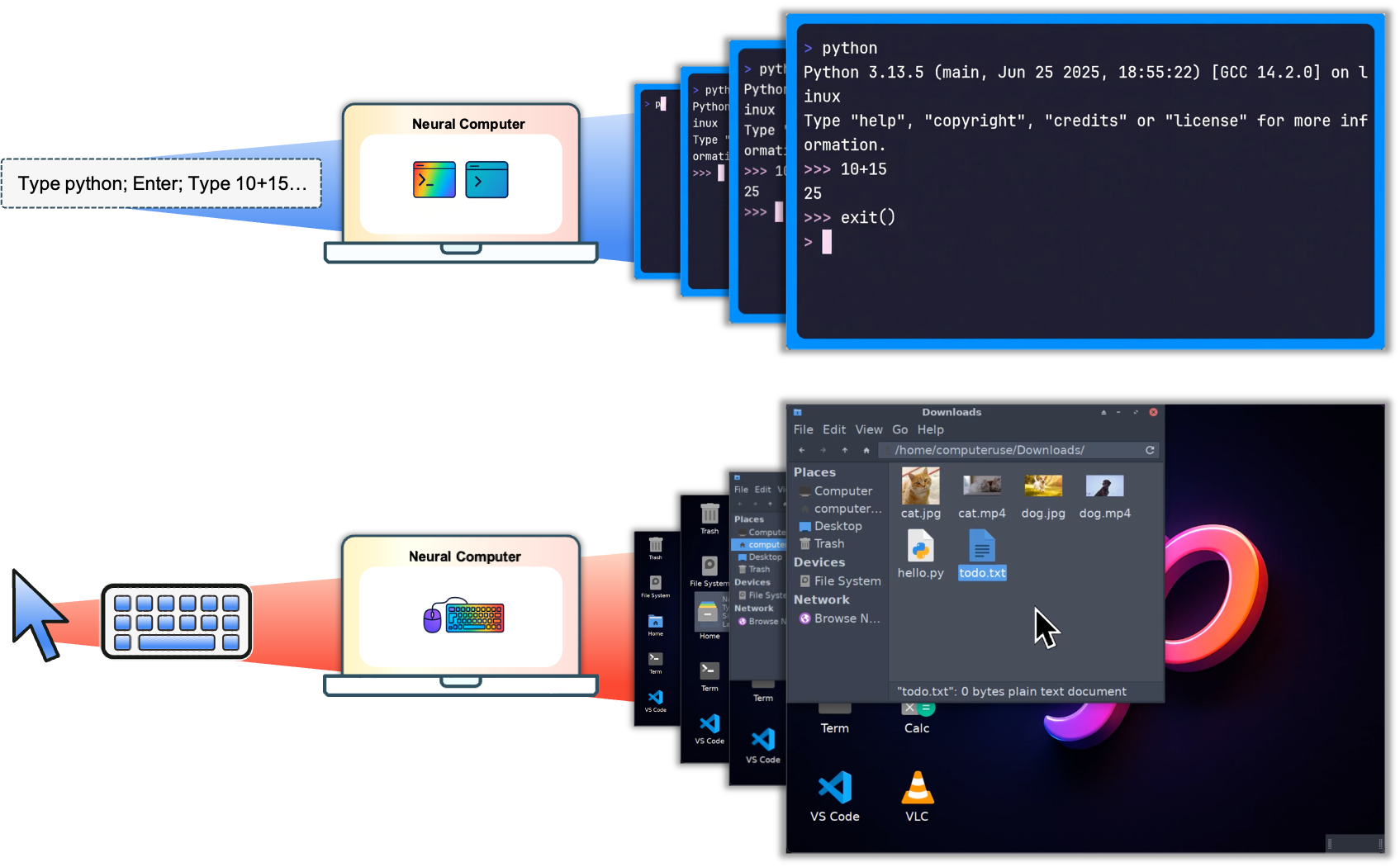Open the Calc application icon
This screenshot has width=1400, height=867.
point(917,708)
